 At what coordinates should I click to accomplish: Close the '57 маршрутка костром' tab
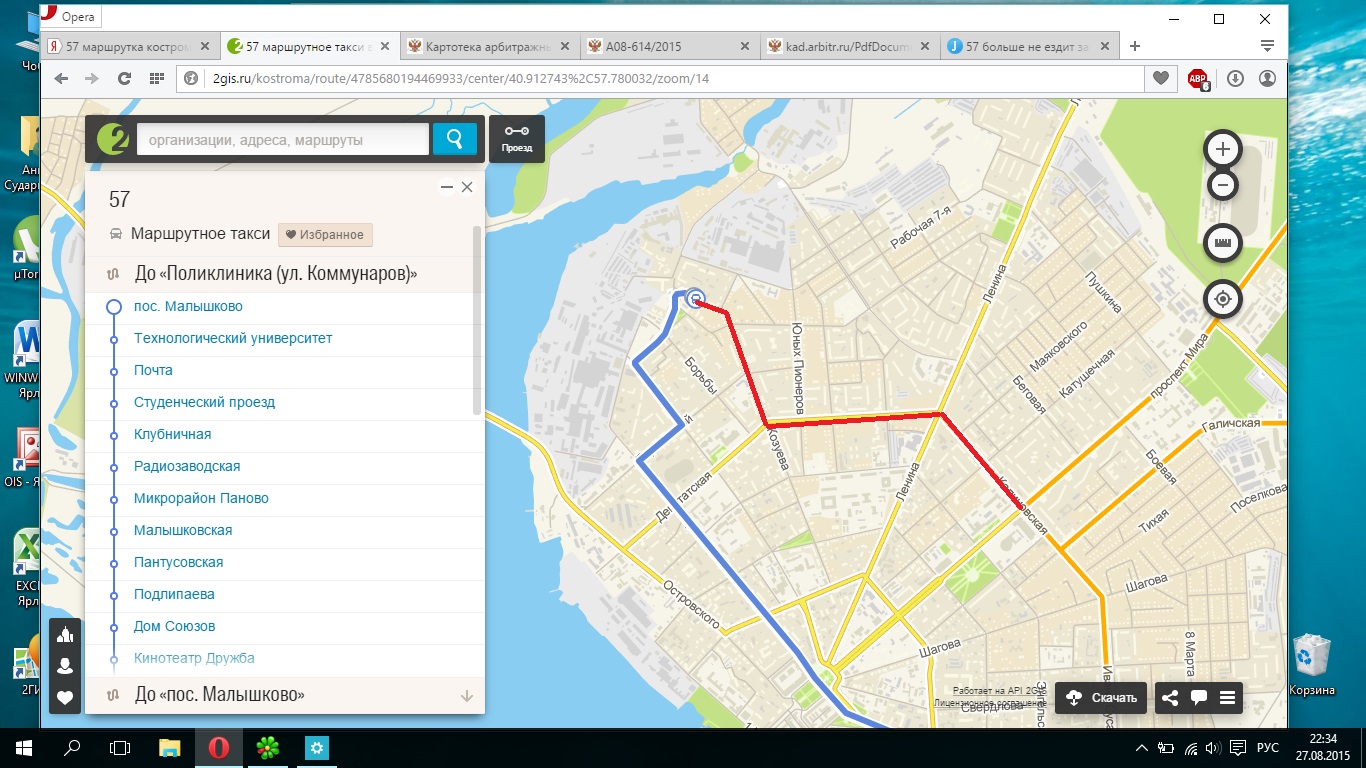click(x=205, y=46)
